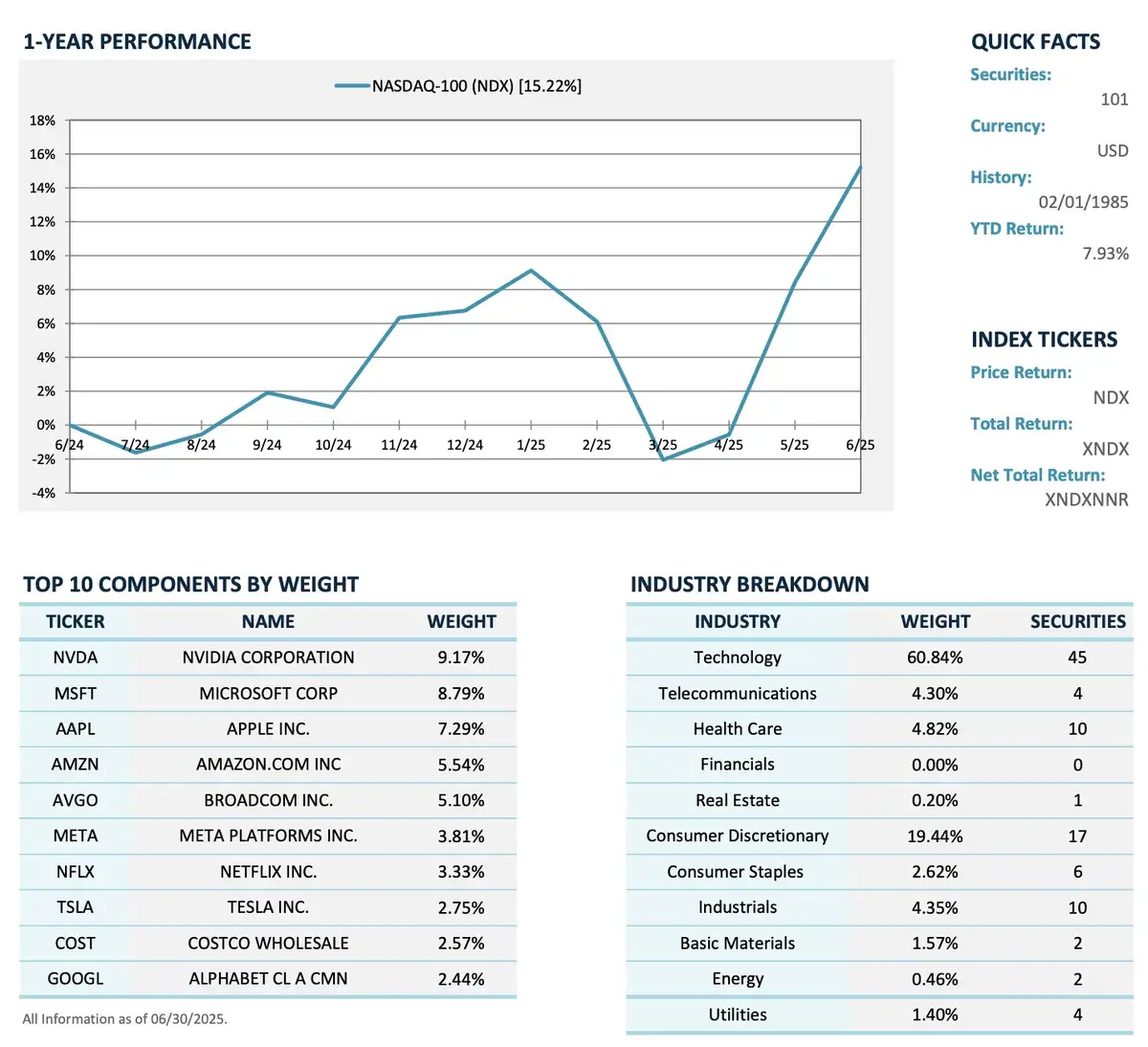The height and width of the screenshot is (1047, 1148).
Task: Click the 'All Information as of 06/30/2025.' footnote
Action: click(124, 1019)
